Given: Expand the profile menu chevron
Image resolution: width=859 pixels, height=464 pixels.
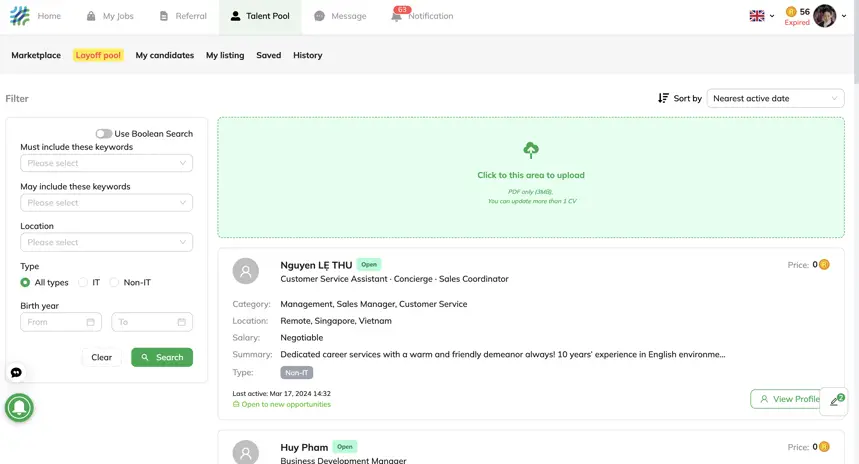Looking at the screenshot, I should click(x=844, y=16).
